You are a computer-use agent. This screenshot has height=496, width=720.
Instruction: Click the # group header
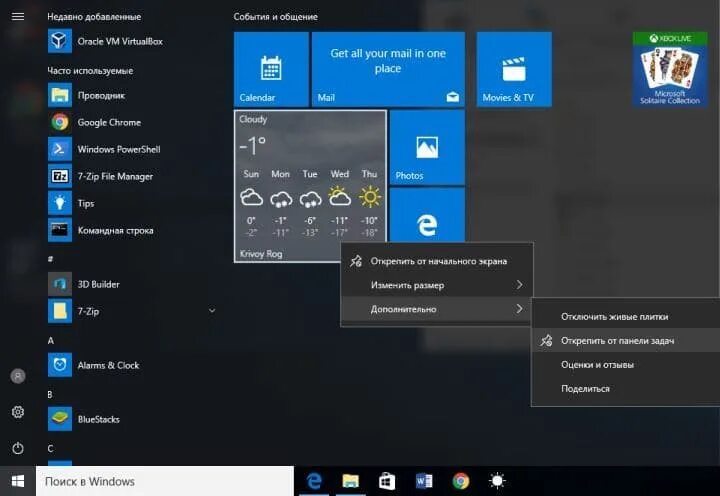50,259
